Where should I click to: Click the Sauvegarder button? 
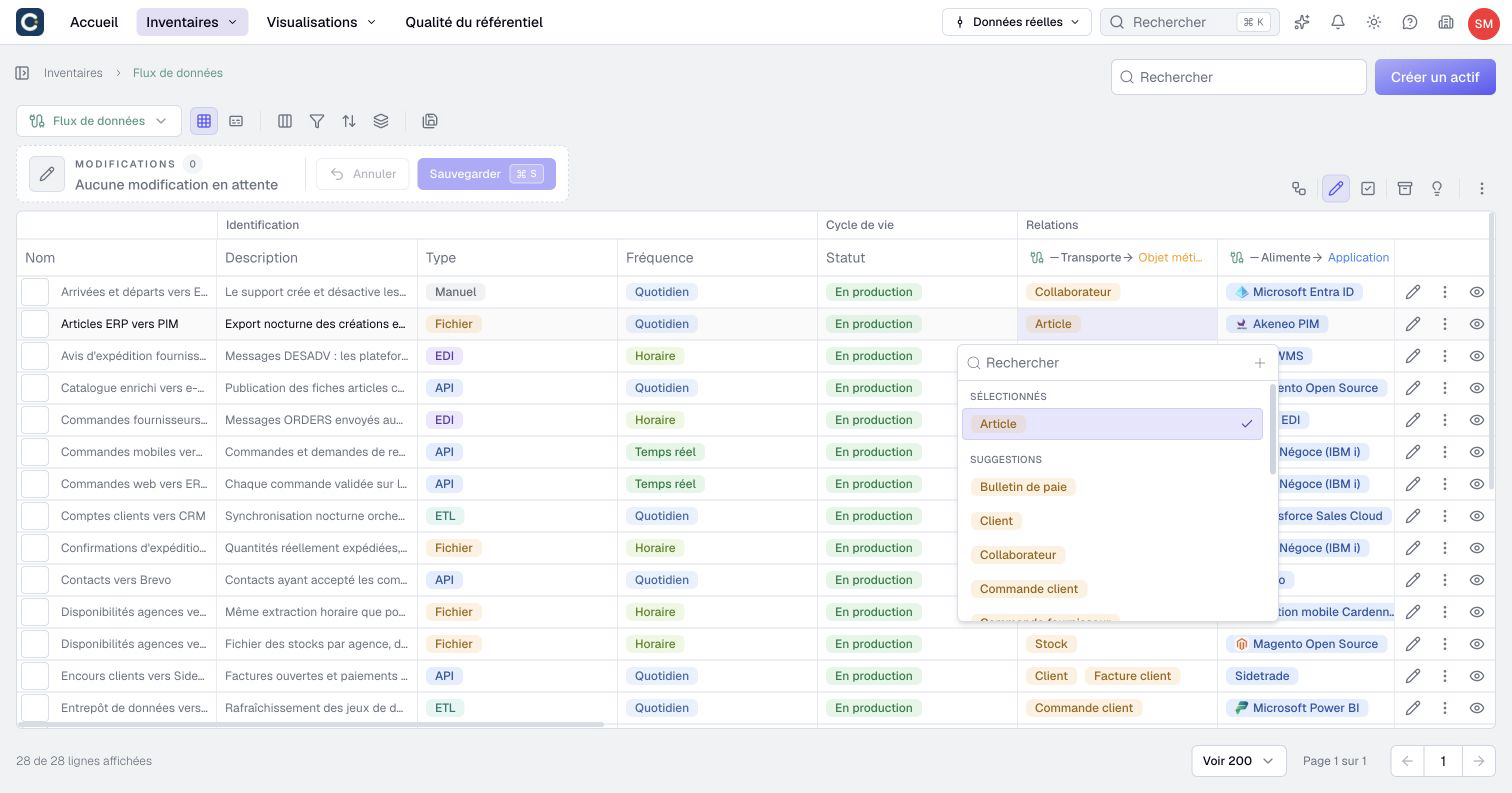pos(486,174)
